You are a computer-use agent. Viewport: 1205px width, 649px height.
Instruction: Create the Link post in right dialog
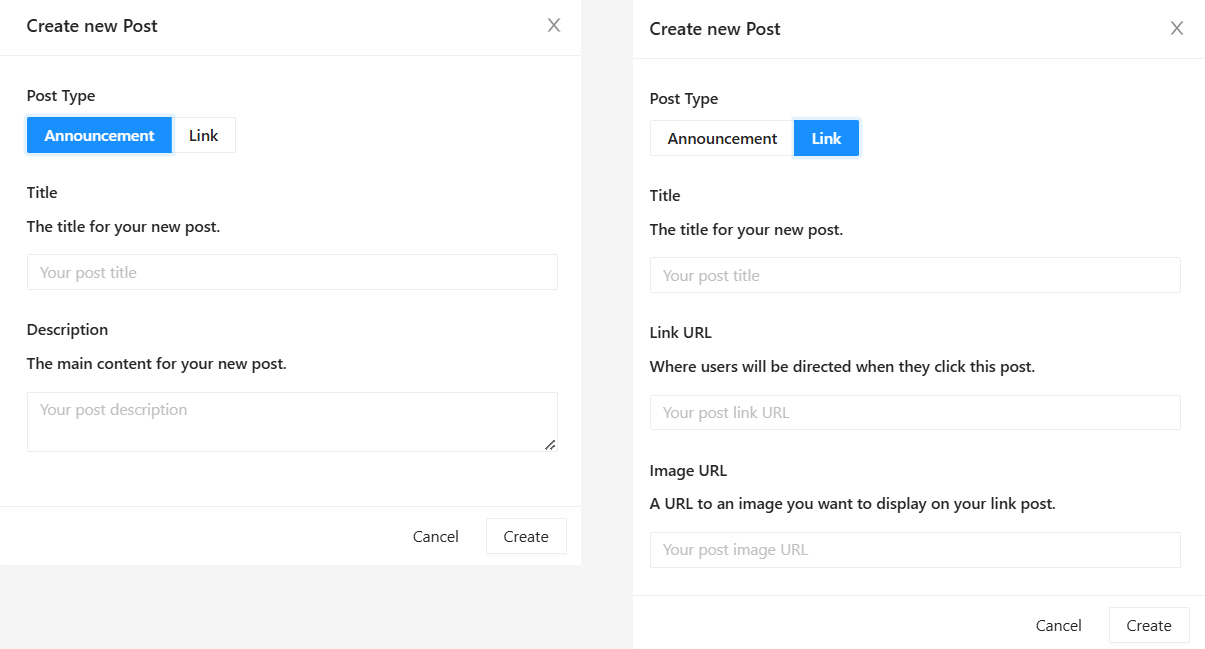[1149, 625]
